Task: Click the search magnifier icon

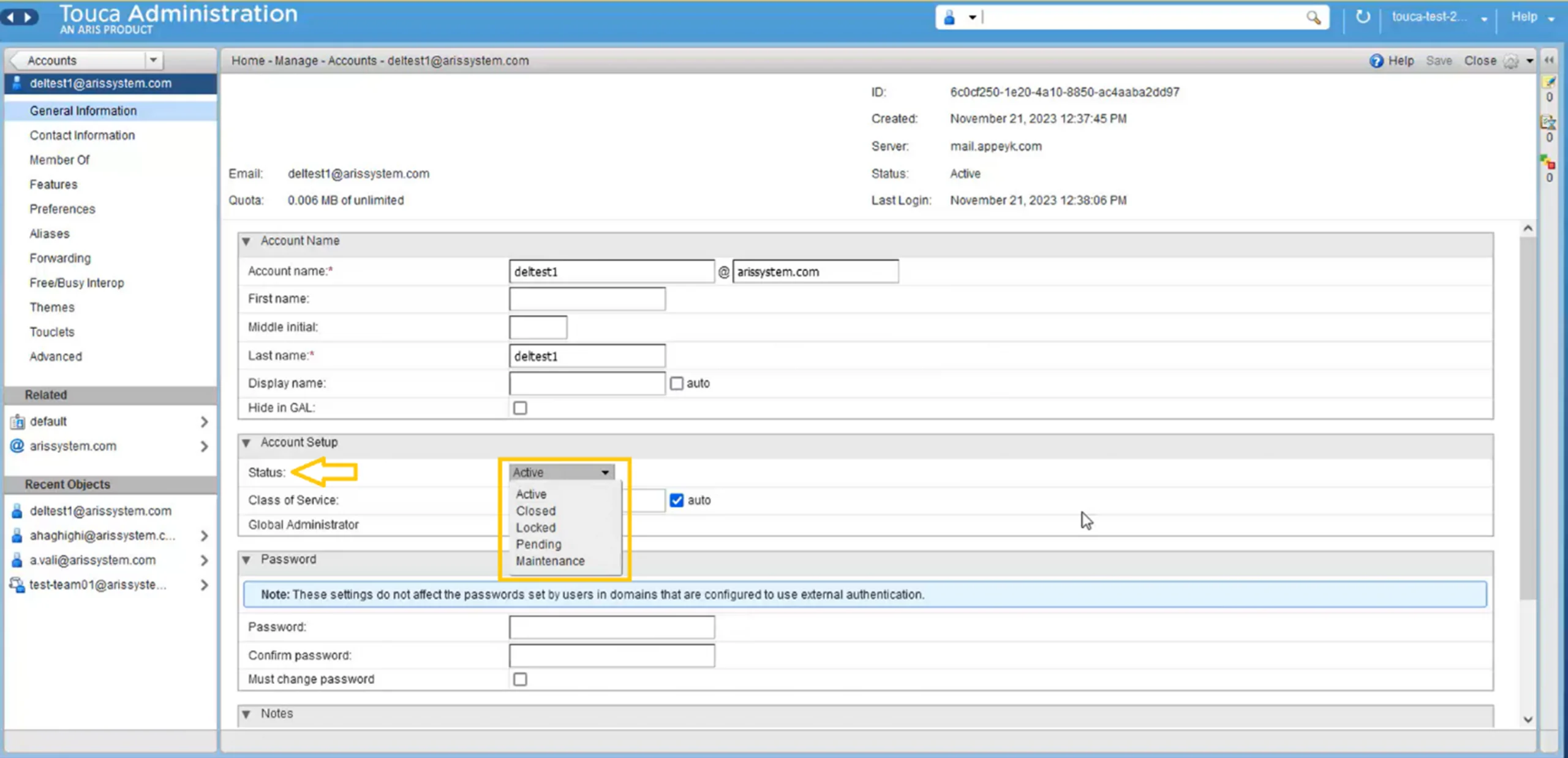Action: (x=1313, y=17)
